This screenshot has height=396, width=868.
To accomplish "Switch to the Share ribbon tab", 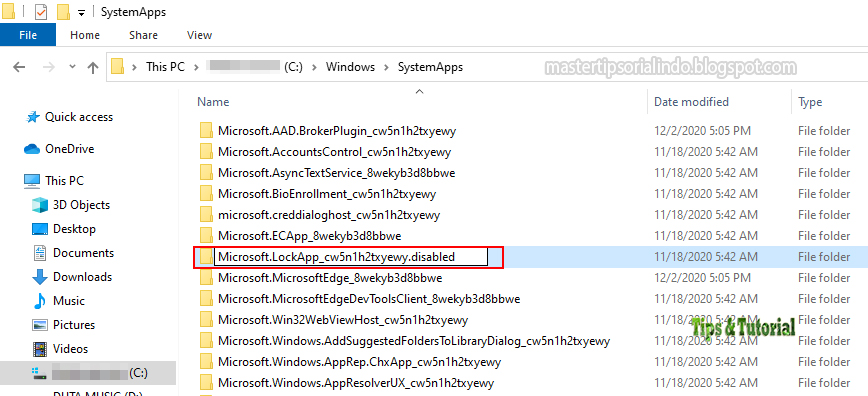I will pos(143,35).
